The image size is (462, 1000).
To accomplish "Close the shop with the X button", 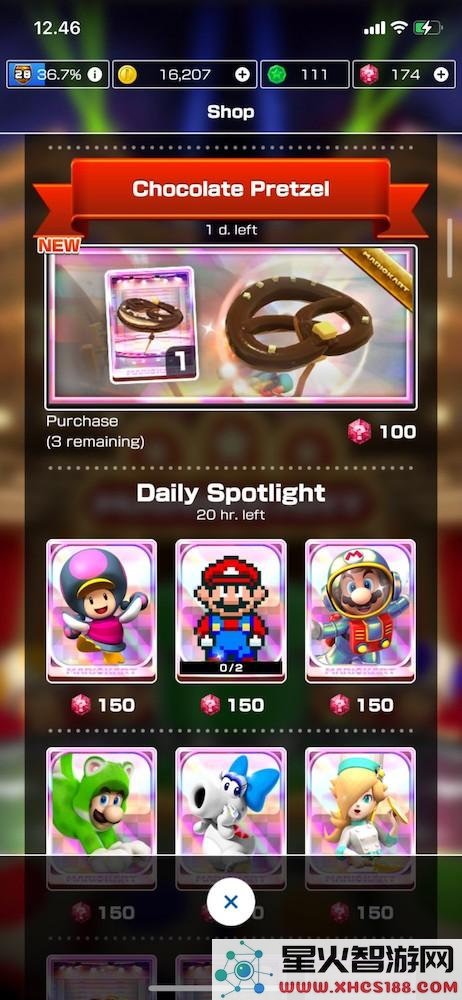I will (x=231, y=901).
